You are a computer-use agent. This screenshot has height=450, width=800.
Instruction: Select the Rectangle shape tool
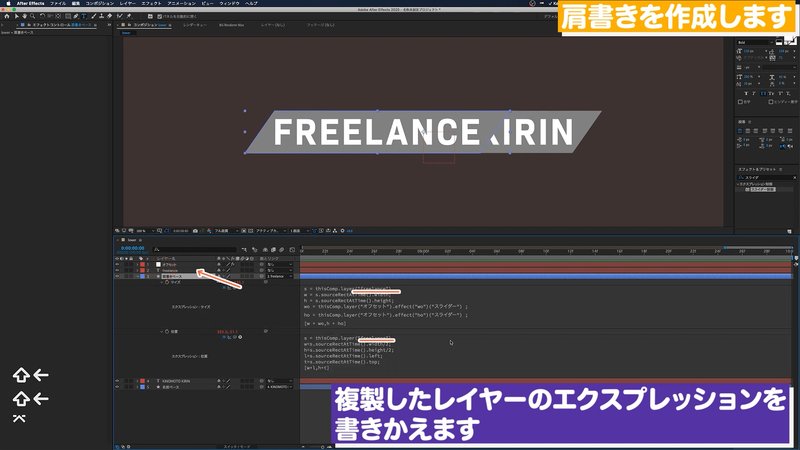point(68,16)
